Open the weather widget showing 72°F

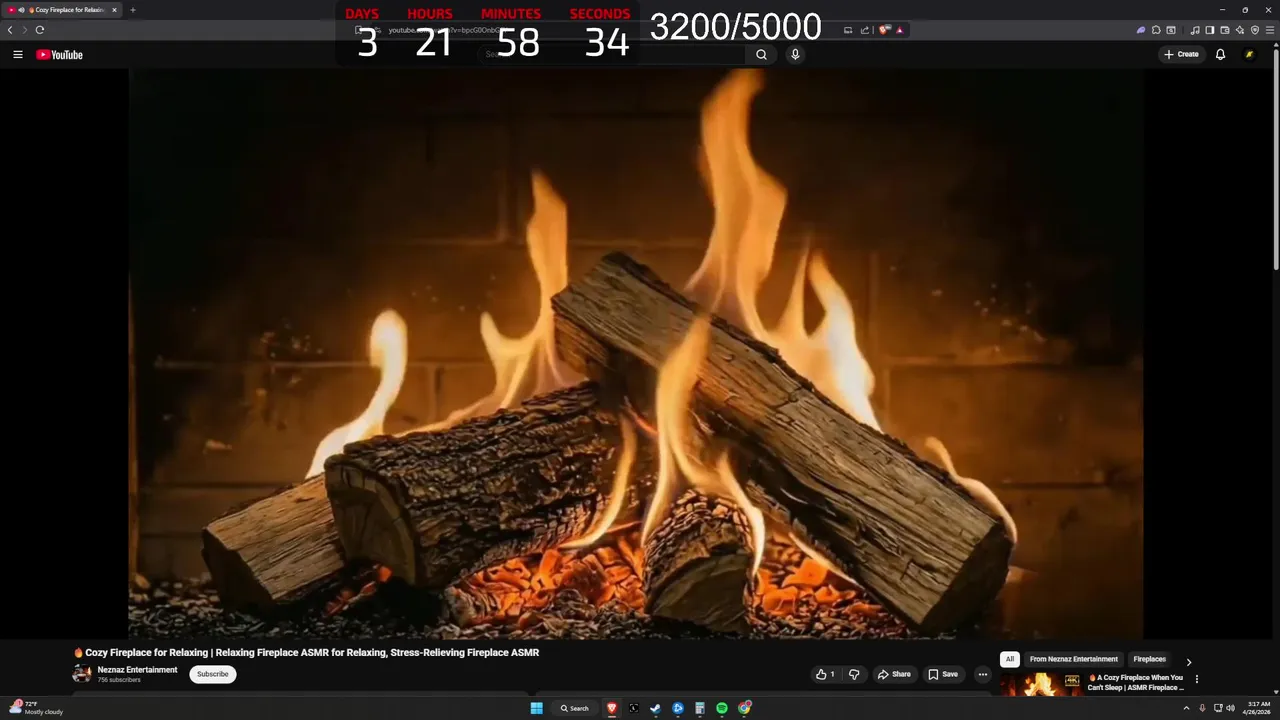tap(37, 708)
